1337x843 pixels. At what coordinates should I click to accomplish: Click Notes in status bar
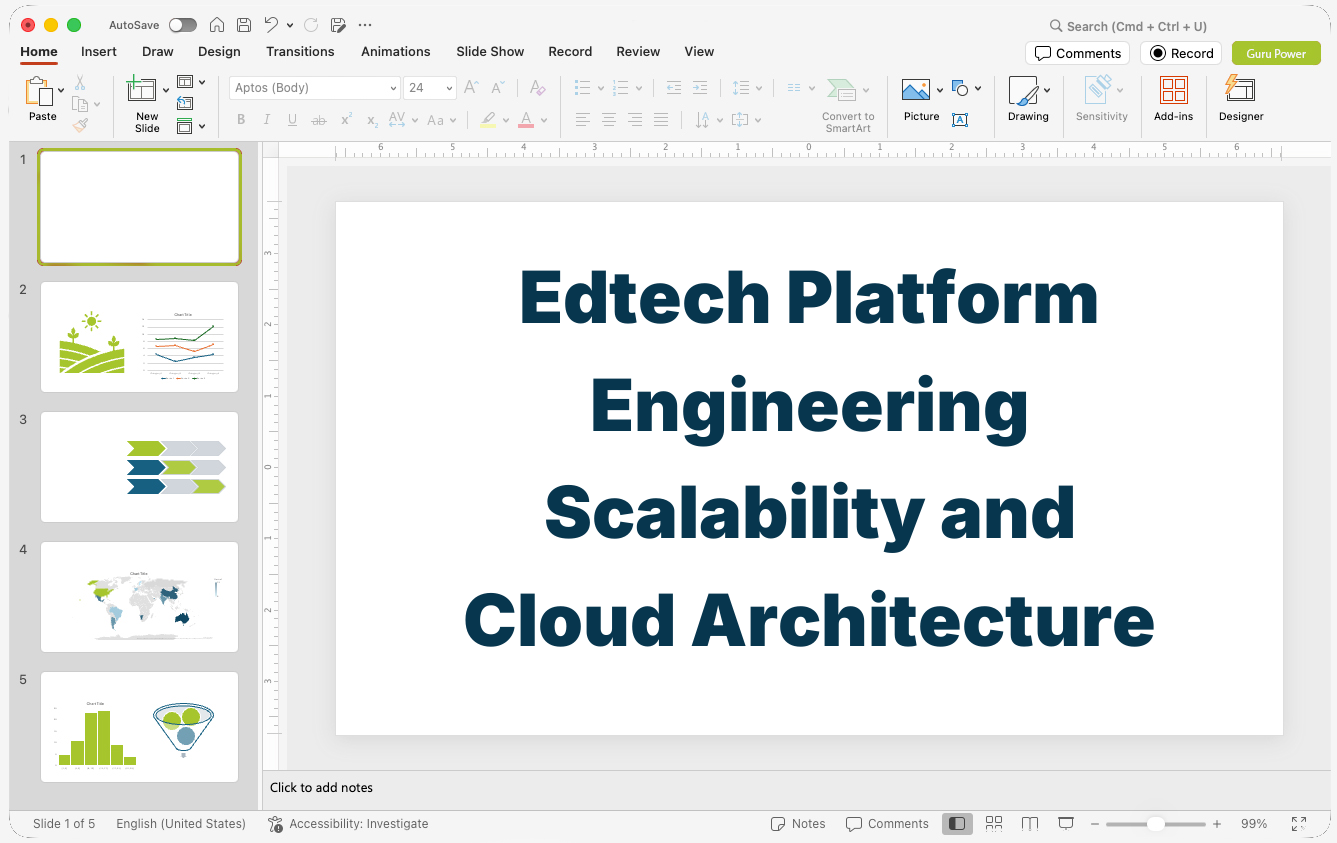pos(798,824)
